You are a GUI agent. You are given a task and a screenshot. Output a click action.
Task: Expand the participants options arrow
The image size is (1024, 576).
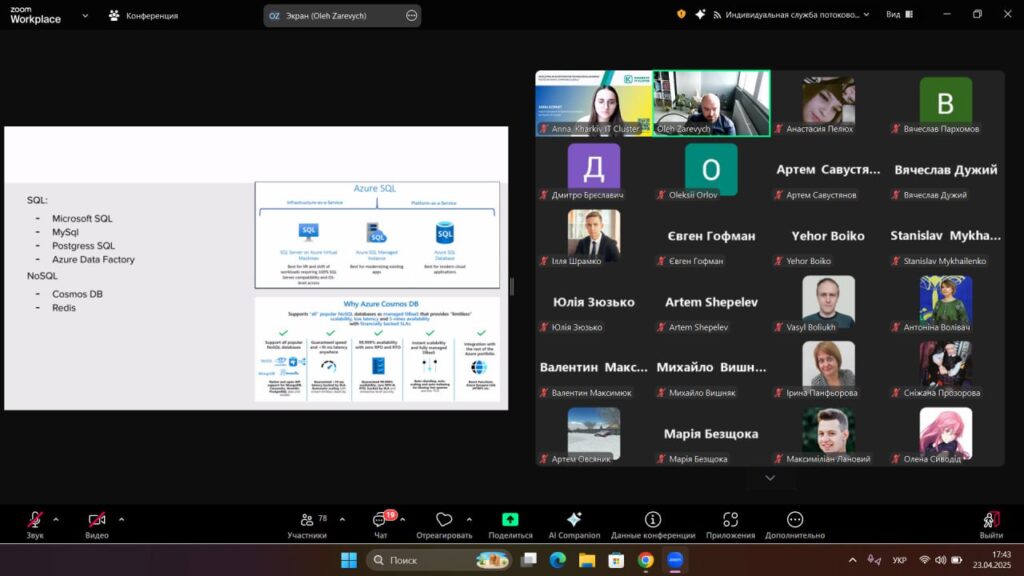[x=342, y=520]
